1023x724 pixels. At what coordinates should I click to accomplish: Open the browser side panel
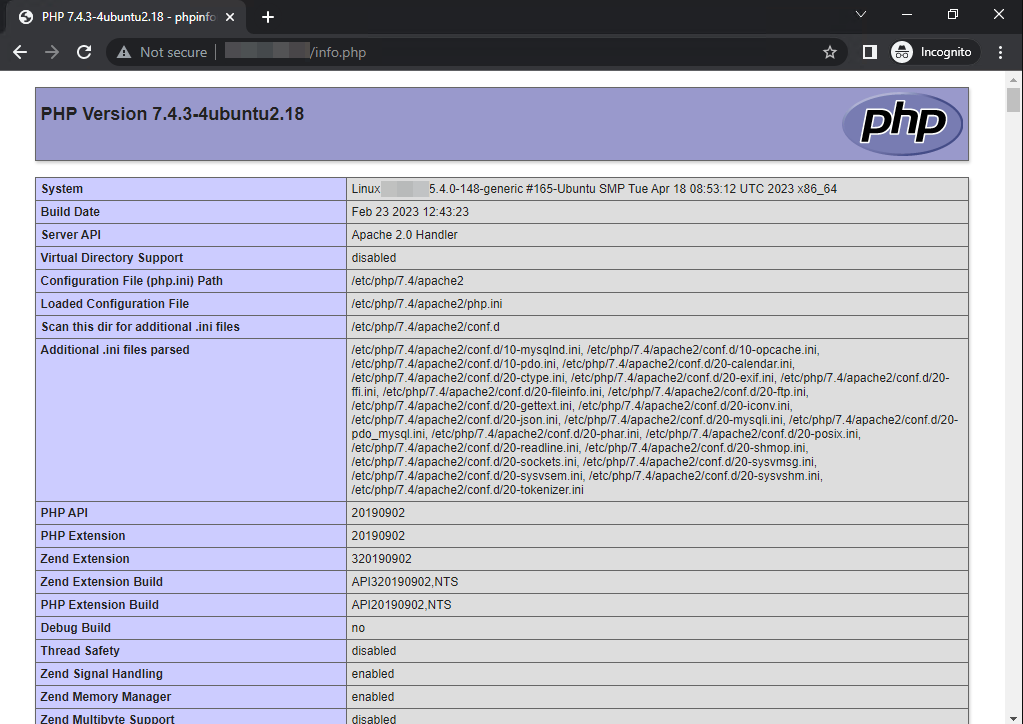pos(869,52)
